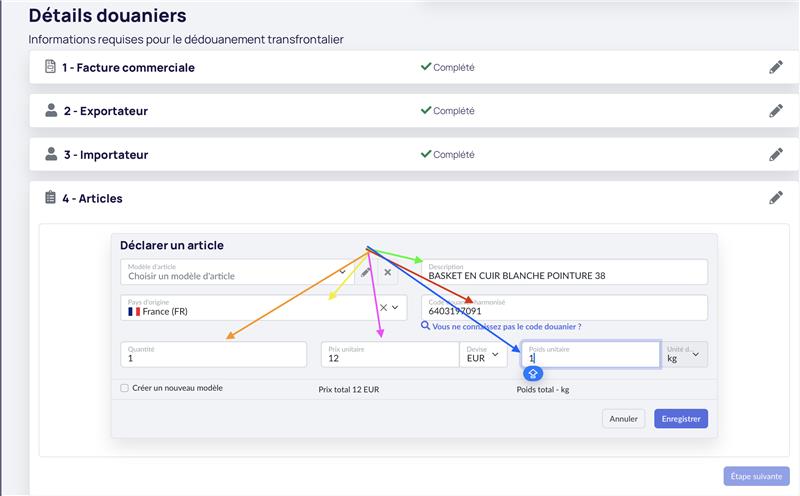Clear the article model with X icon
This screenshot has width=800, height=496.
tap(388, 272)
